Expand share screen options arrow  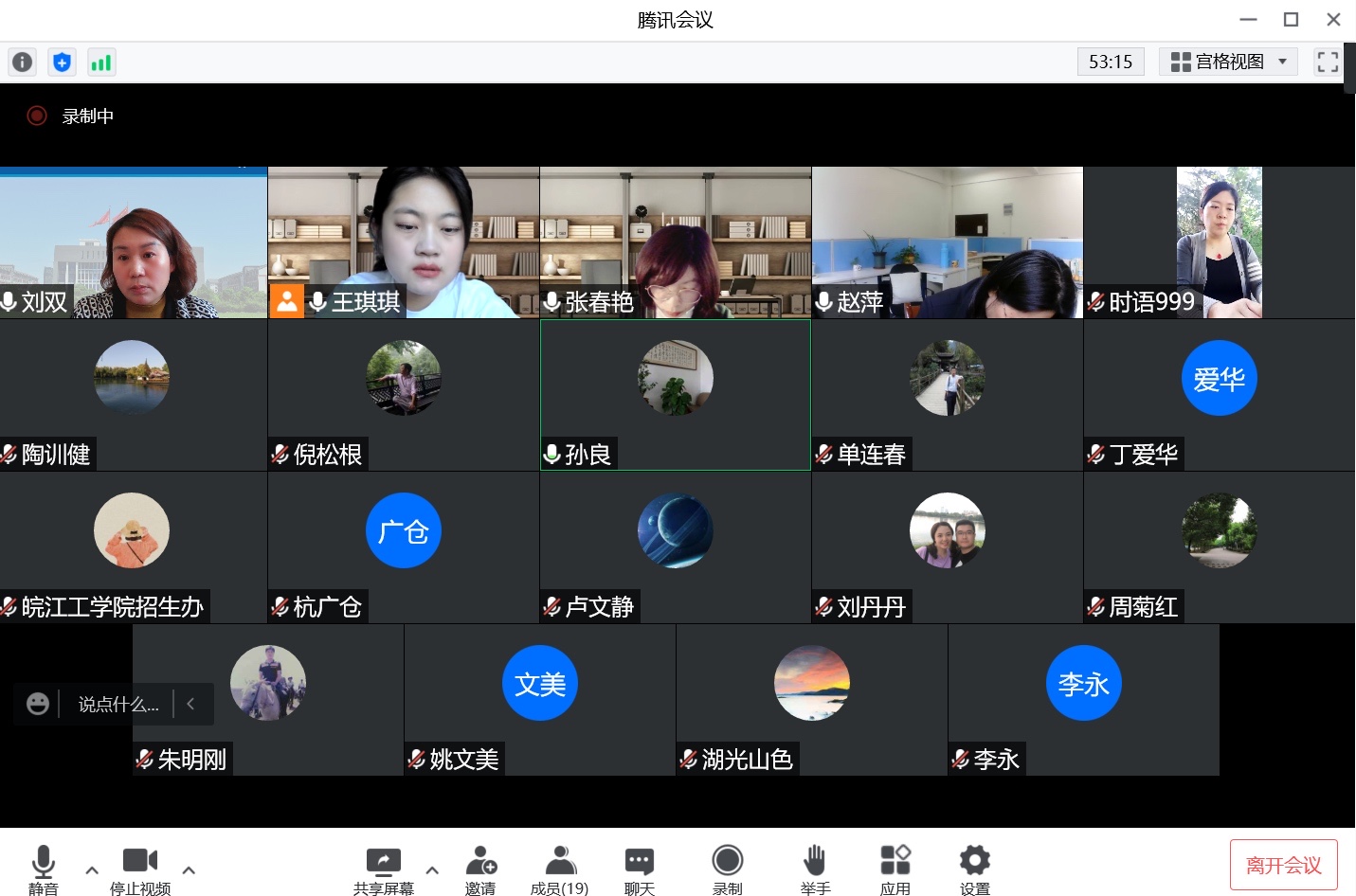[432, 869]
